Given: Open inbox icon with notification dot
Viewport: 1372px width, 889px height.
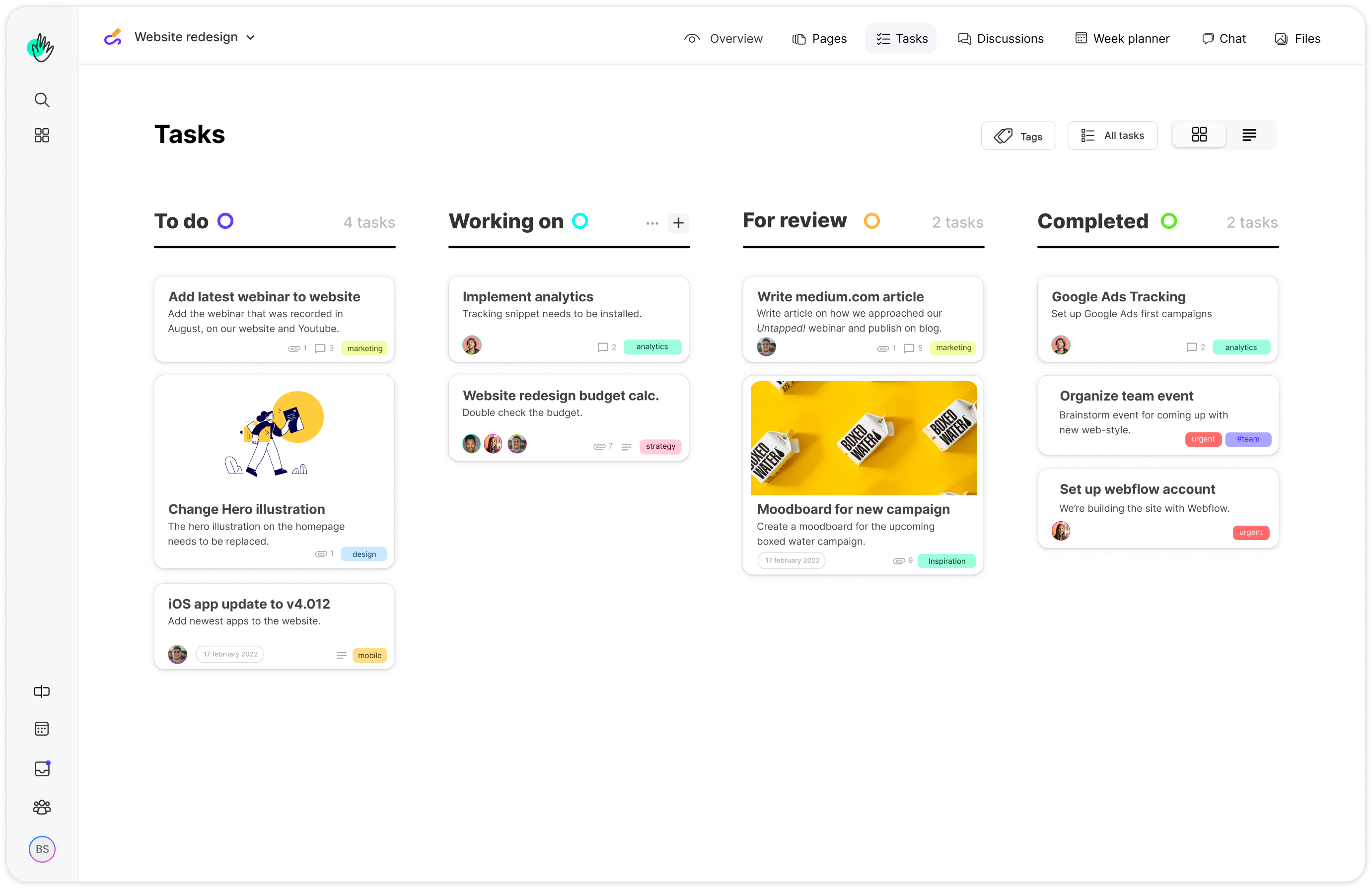Looking at the screenshot, I should [42, 768].
